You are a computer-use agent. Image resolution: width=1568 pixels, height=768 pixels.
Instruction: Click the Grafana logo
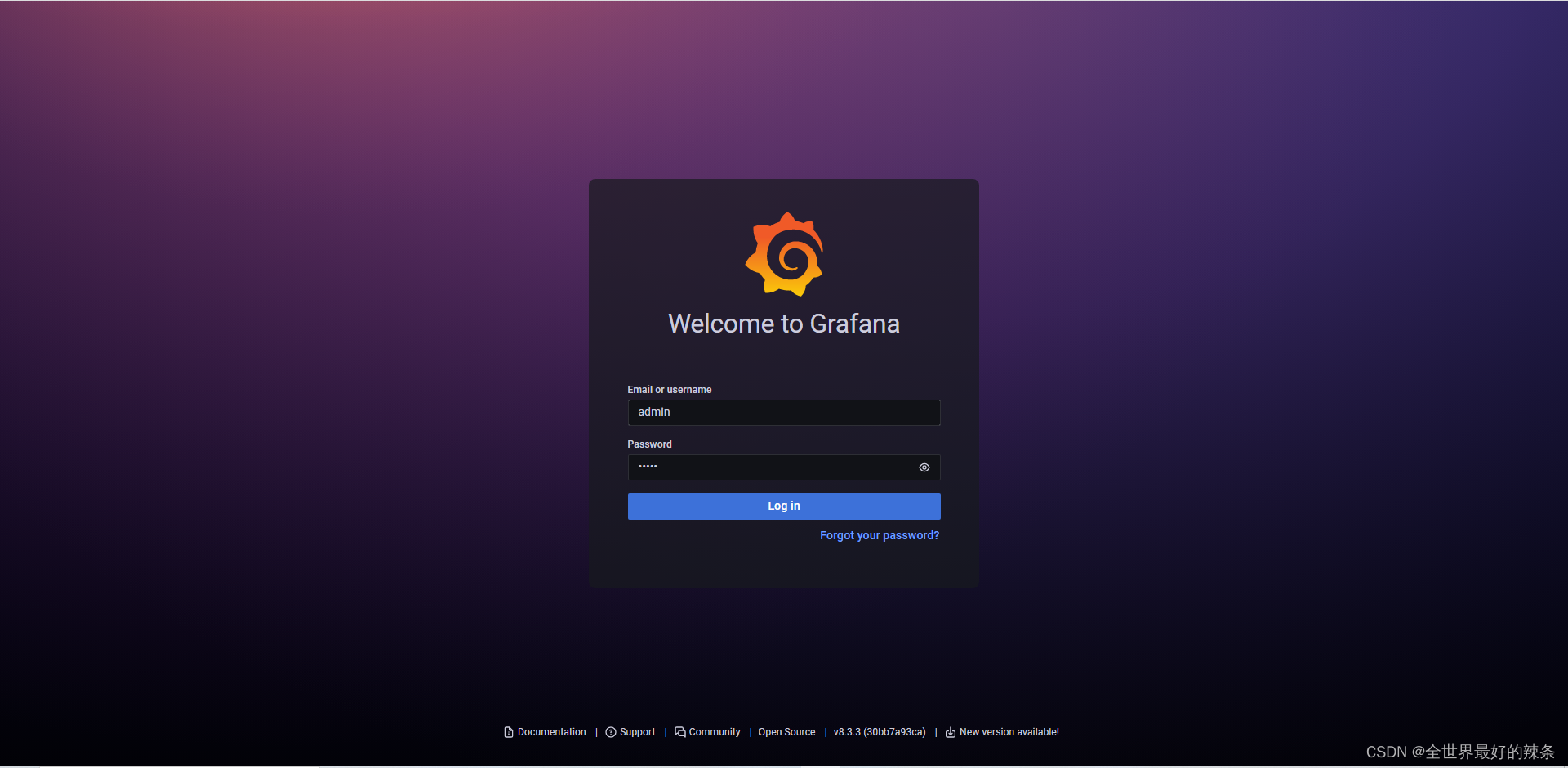click(784, 254)
